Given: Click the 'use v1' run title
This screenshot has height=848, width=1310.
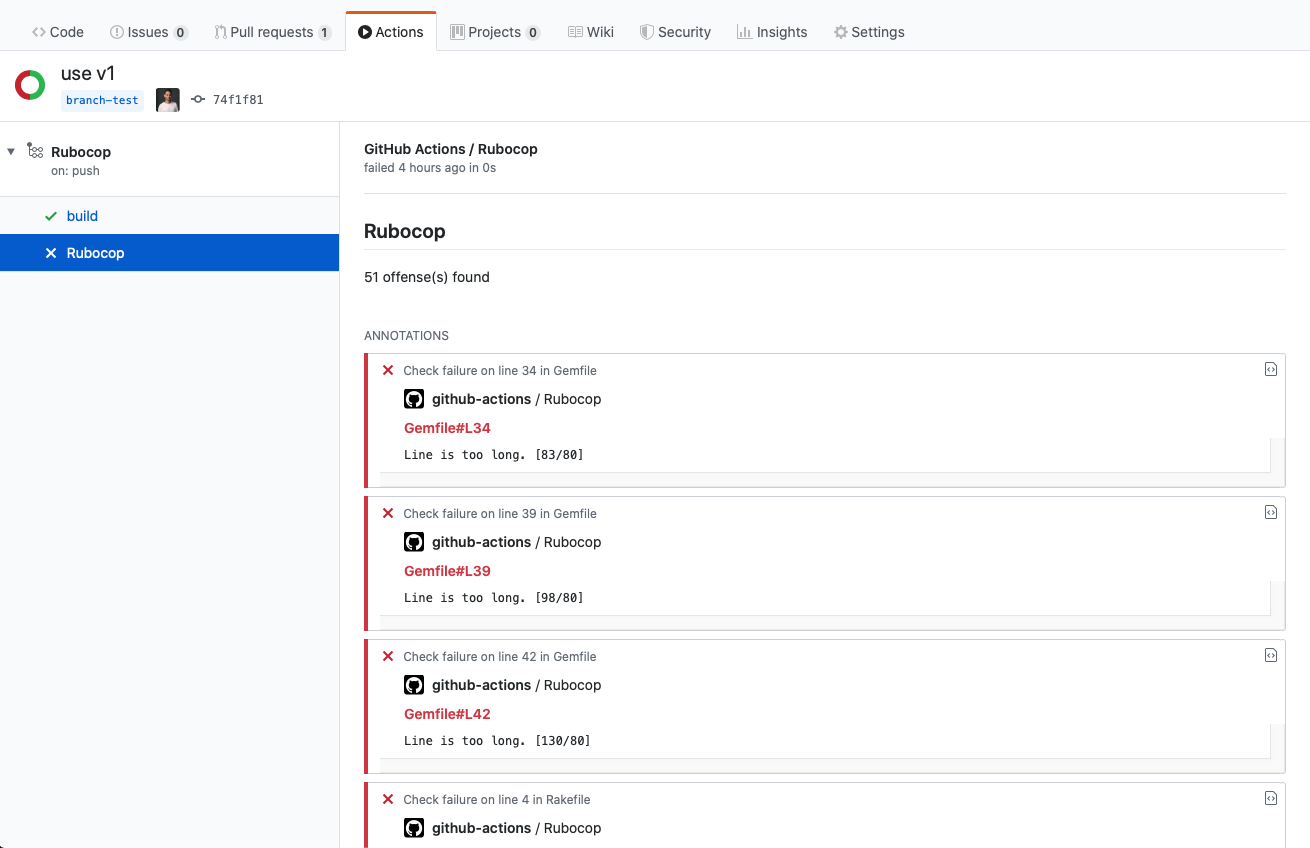Looking at the screenshot, I should [88, 73].
